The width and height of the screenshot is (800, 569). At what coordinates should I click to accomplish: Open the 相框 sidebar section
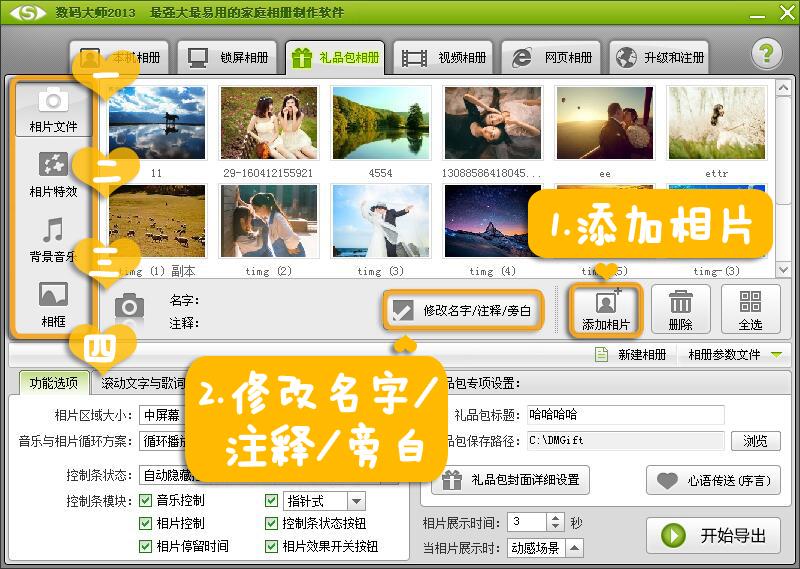tap(53, 305)
